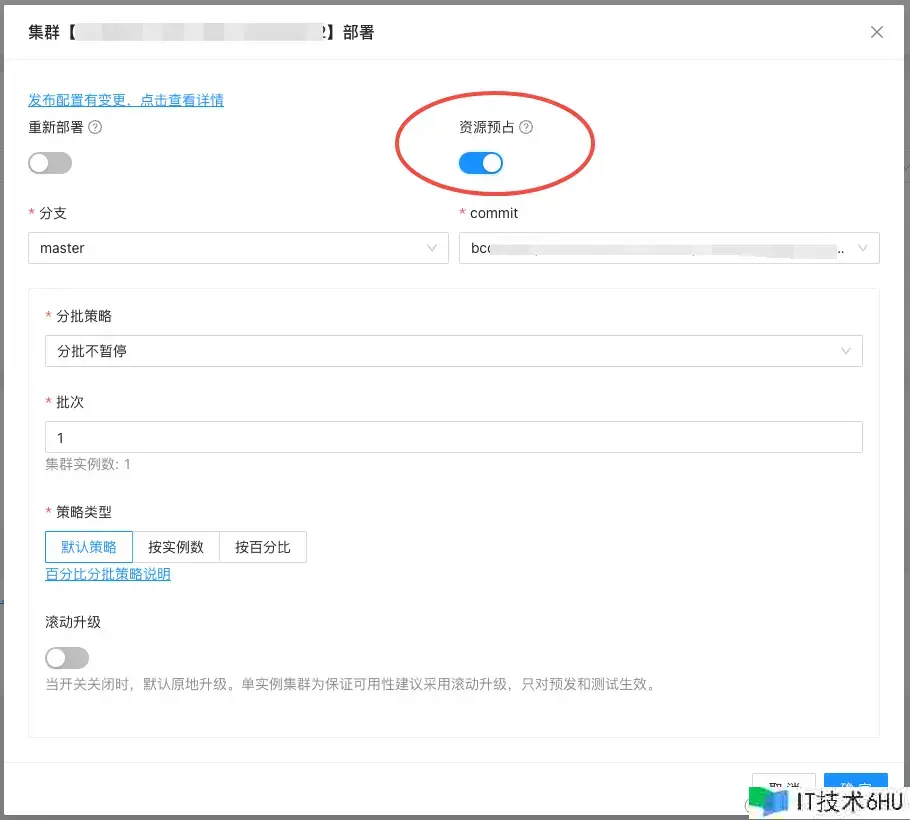Enable the 重新部署 switch
This screenshot has height=820, width=910.
(50, 163)
